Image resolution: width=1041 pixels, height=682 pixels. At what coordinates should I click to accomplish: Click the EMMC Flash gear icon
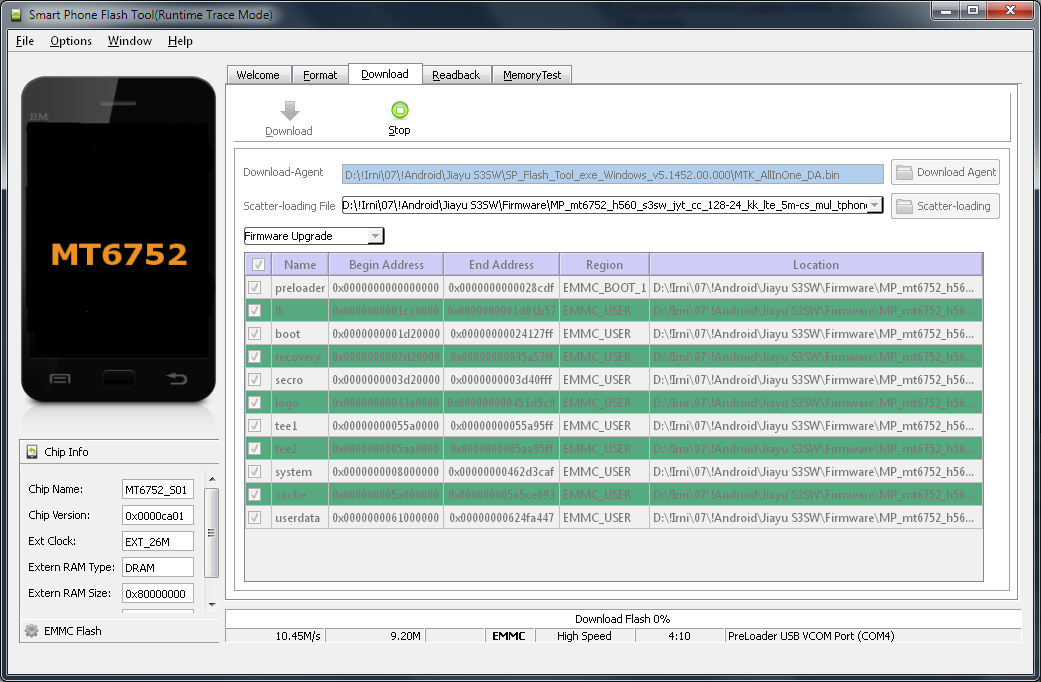pos(31,631)
